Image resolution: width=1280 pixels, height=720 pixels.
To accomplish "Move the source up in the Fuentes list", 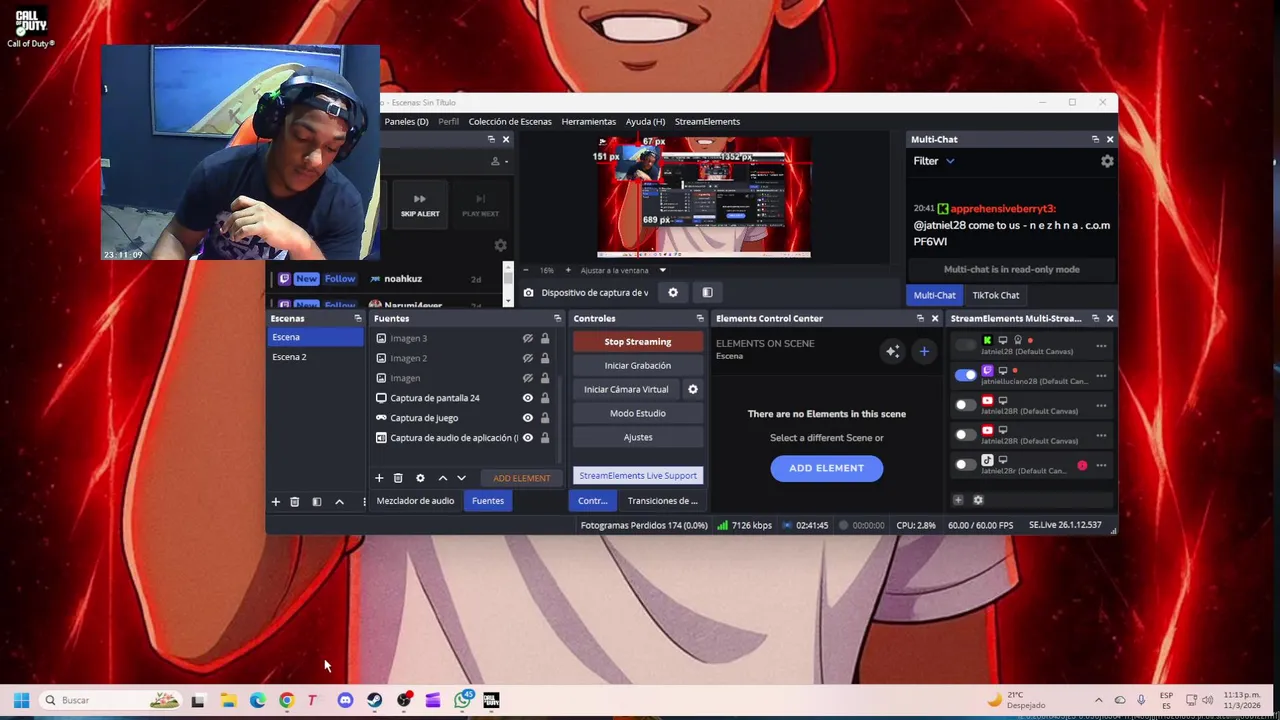I will (x=443, y=478).
